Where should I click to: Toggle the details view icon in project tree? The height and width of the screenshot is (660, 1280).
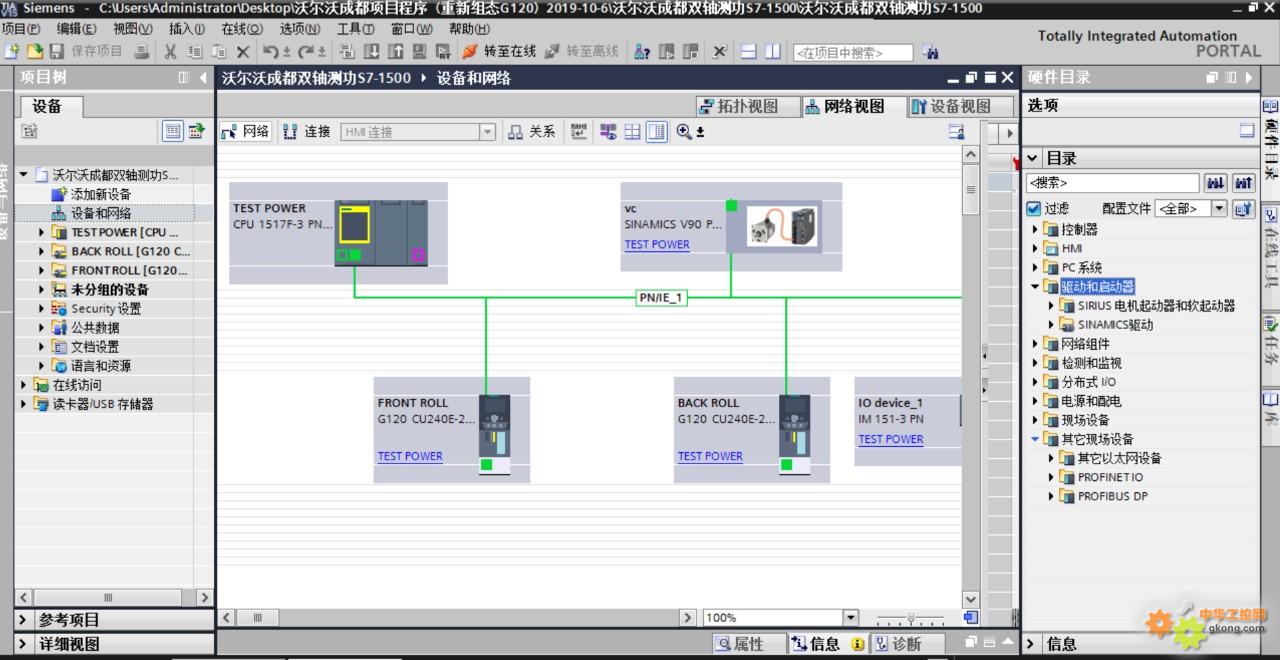(173, 131)
